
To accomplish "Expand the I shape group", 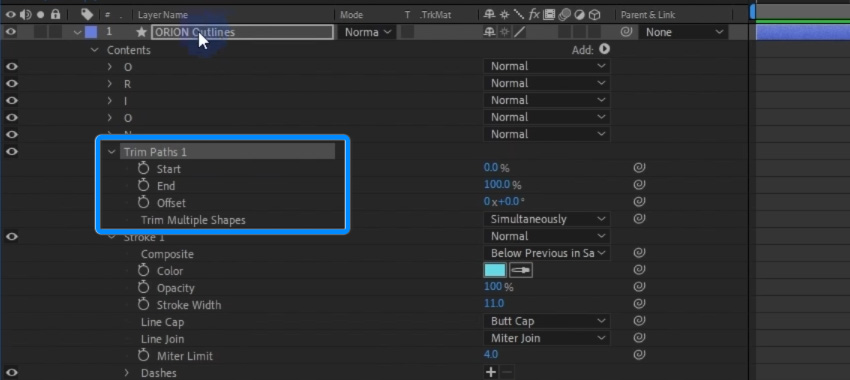I will (110, 101).
